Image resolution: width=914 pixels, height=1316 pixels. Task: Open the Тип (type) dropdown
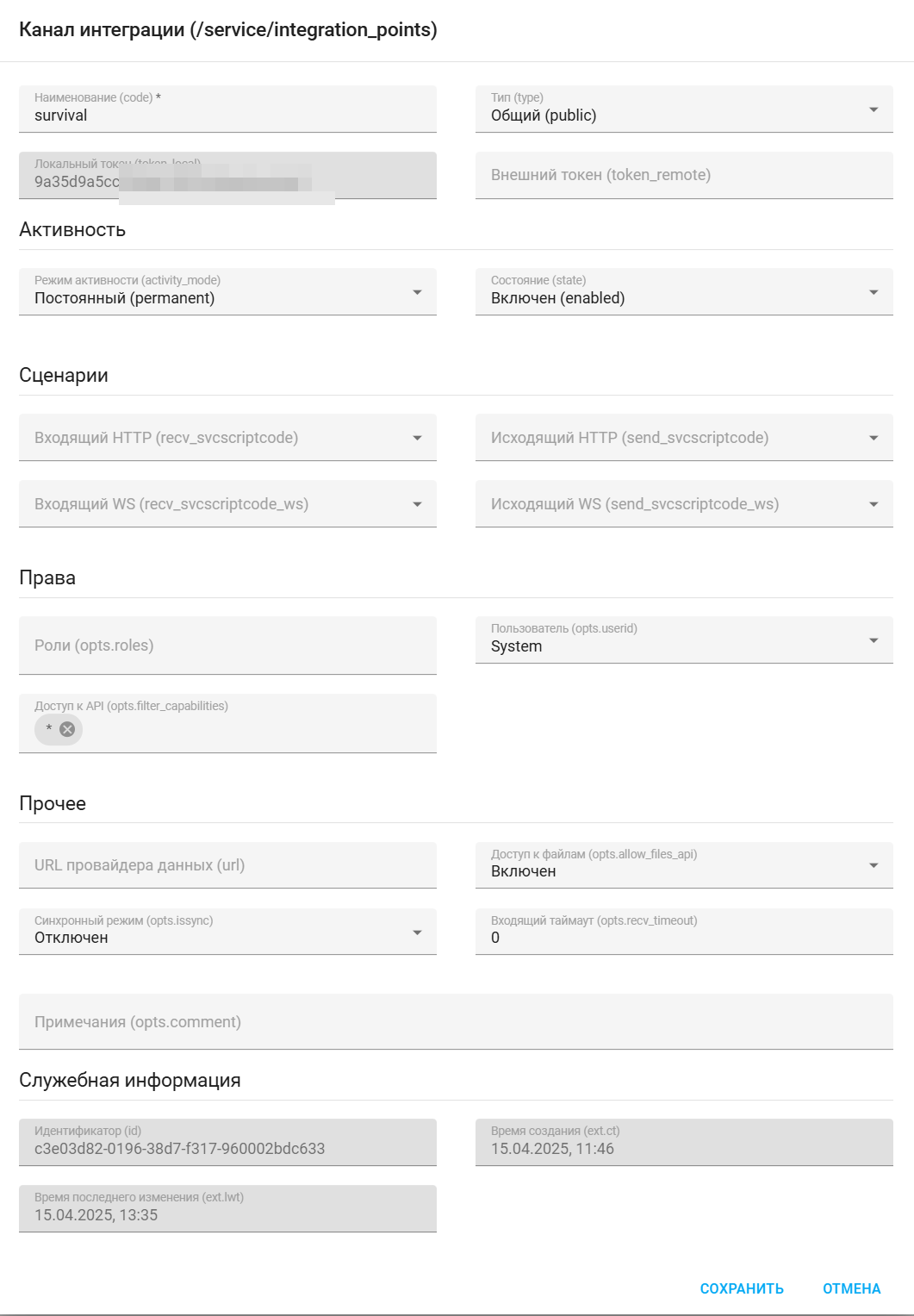pos(683,109)
